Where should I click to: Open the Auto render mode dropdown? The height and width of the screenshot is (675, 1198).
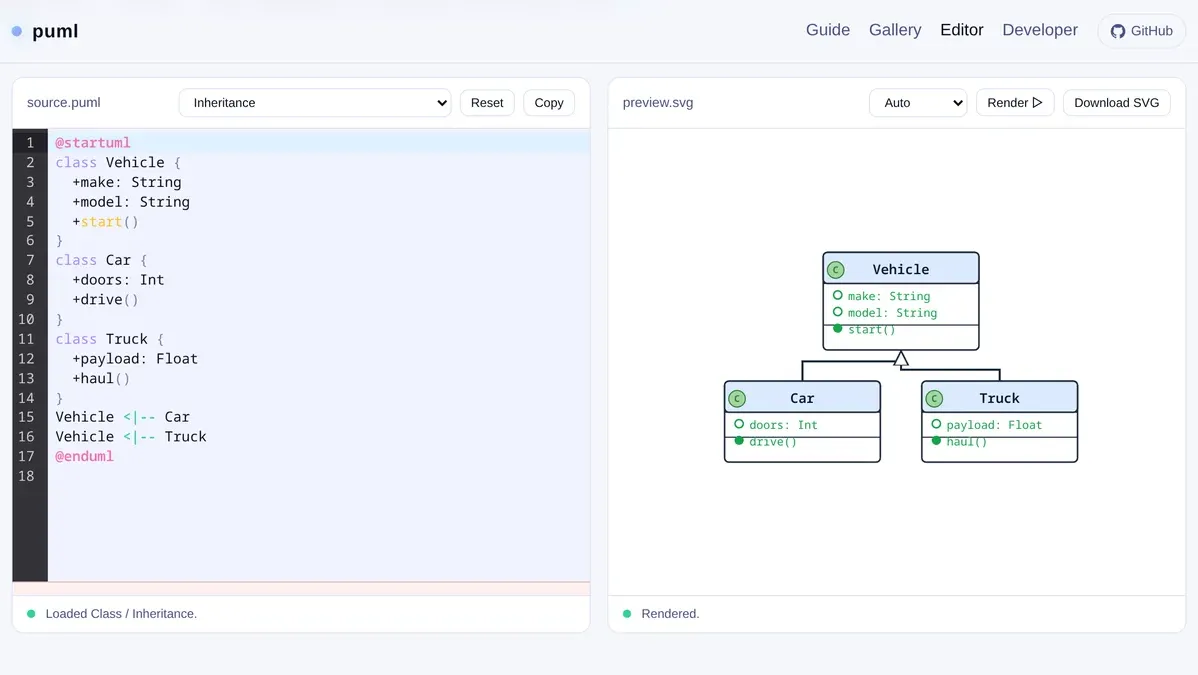[x=918, y=102]
